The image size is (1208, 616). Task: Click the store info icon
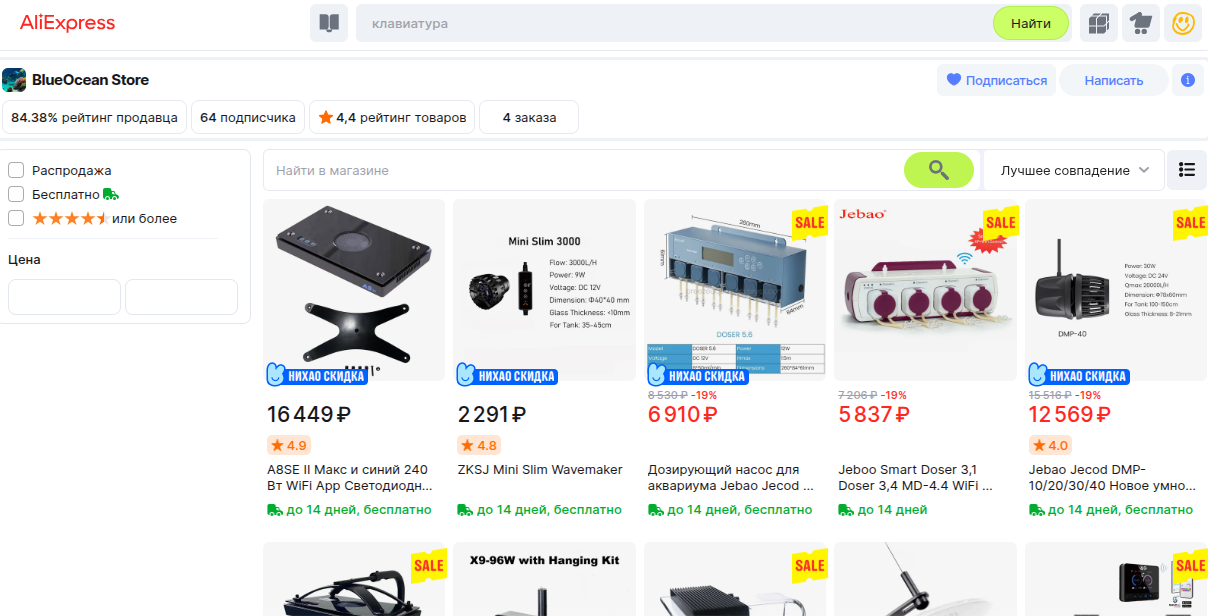tap(1188, 80)
